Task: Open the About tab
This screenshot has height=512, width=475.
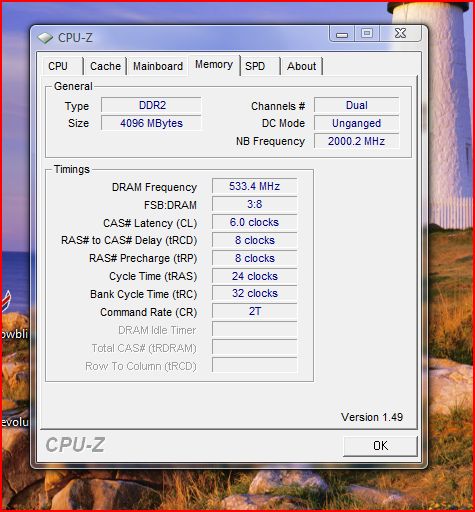Action: 302,66
